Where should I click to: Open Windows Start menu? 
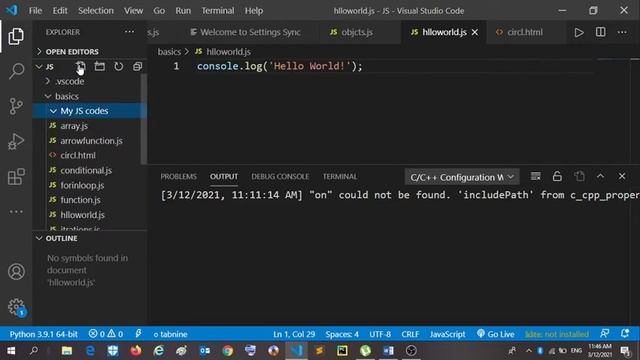(x=11, y=351)
